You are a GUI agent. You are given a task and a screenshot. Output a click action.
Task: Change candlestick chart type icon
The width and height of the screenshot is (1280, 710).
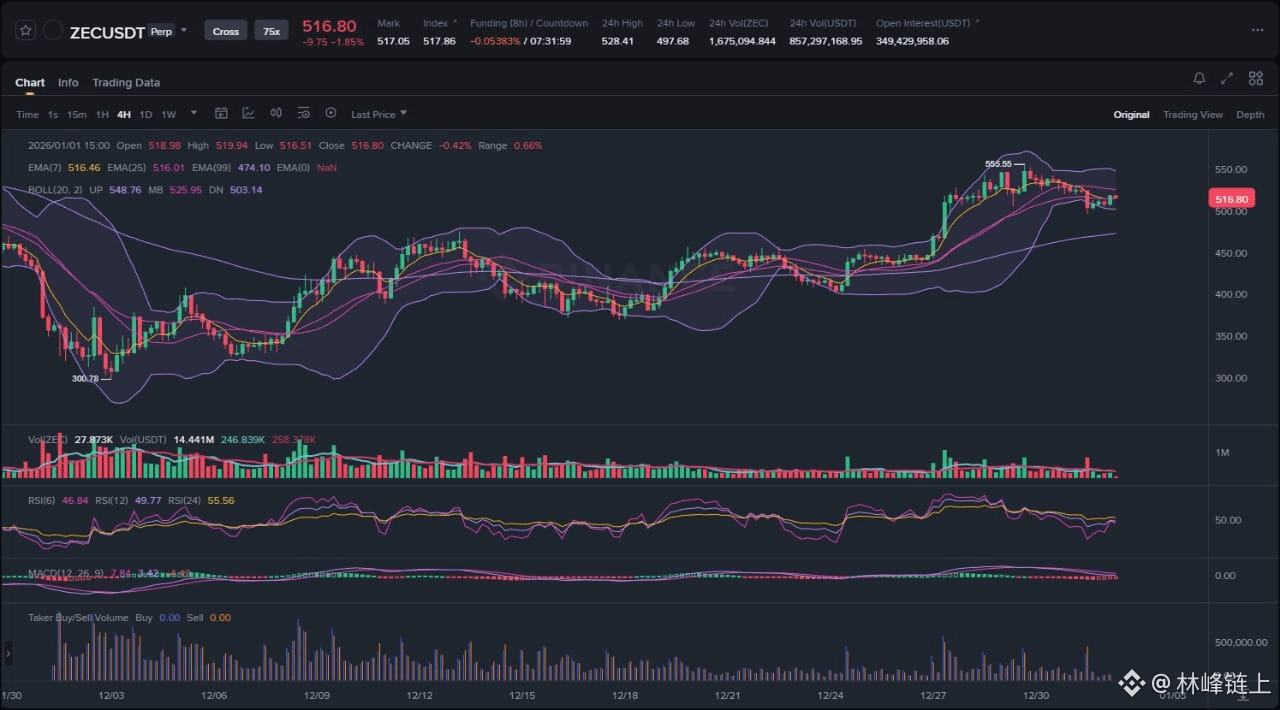tap(276, 114)
